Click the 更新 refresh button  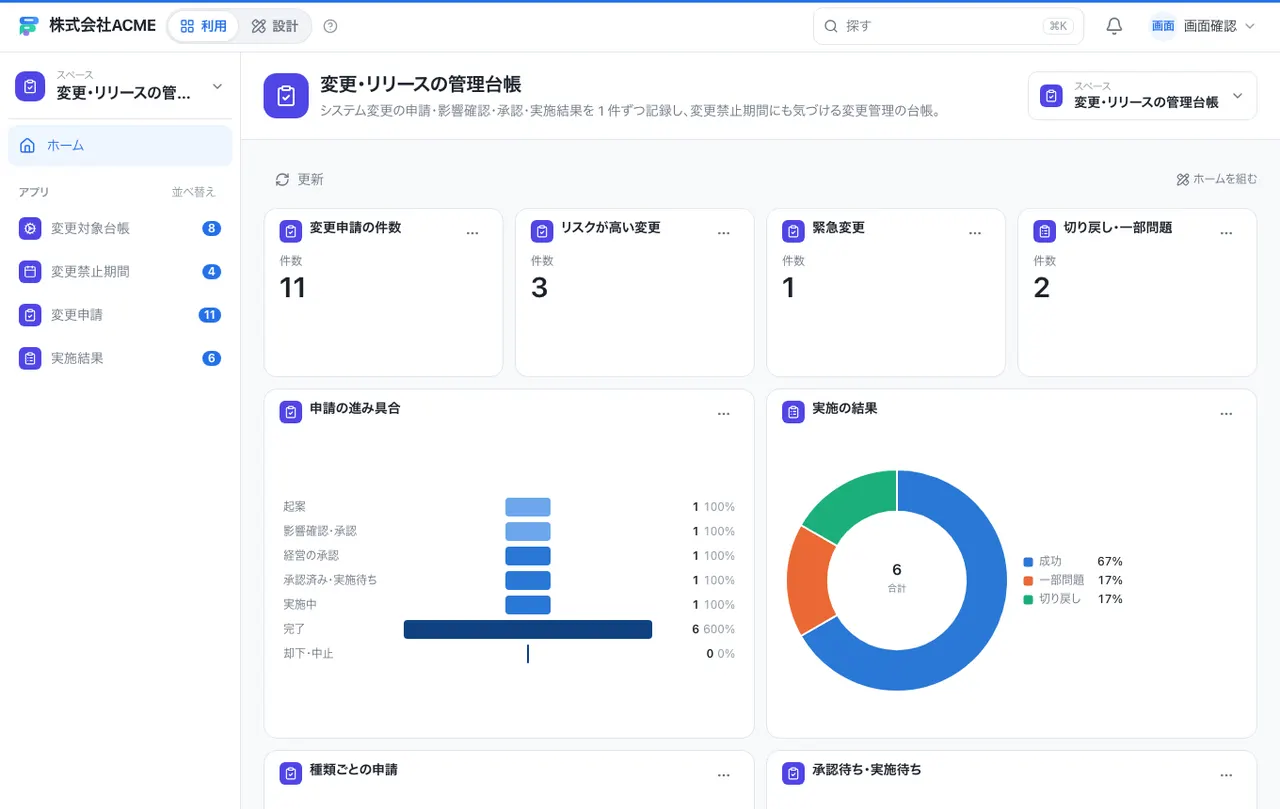[299, 180]
